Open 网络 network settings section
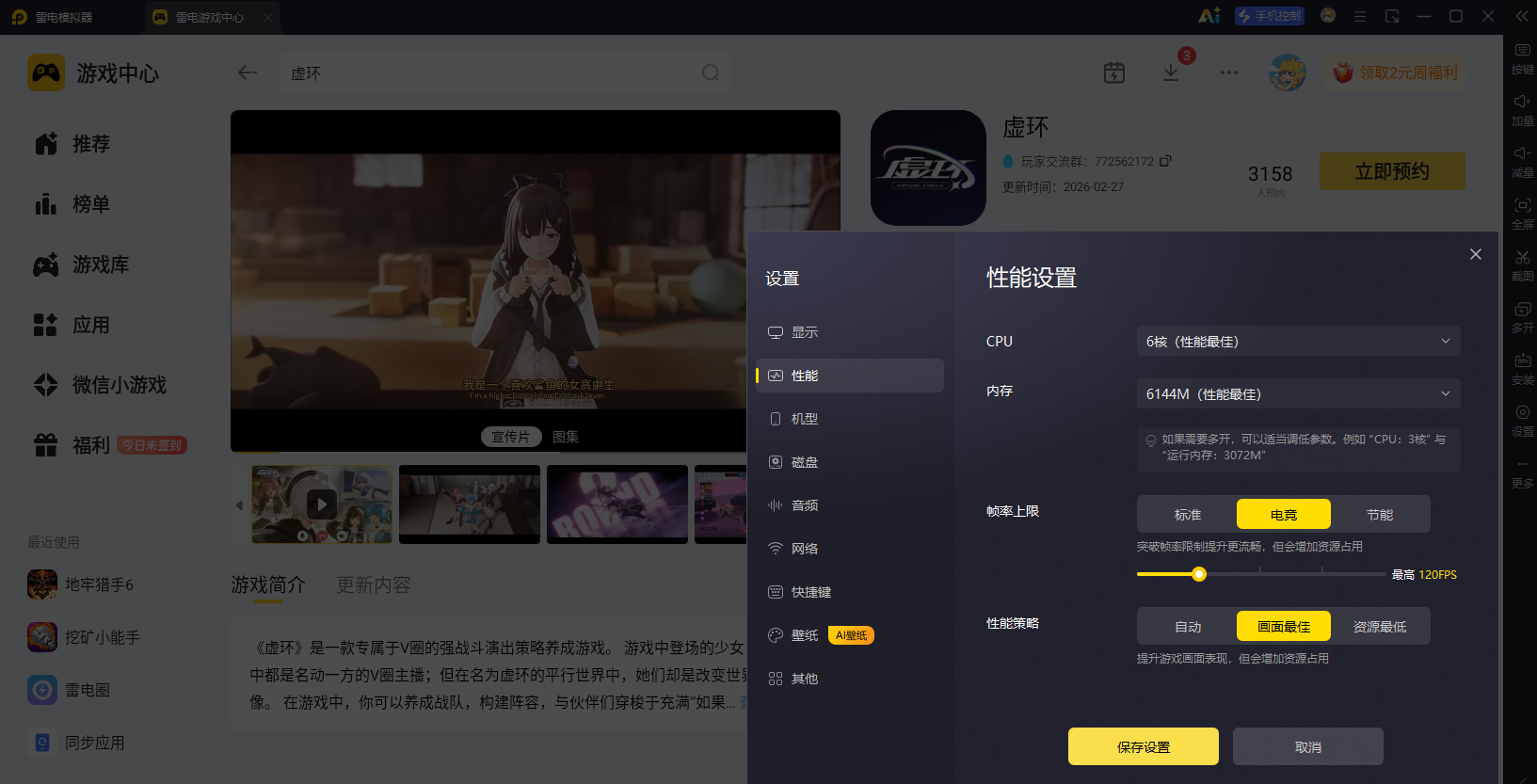 click(850, 549)
